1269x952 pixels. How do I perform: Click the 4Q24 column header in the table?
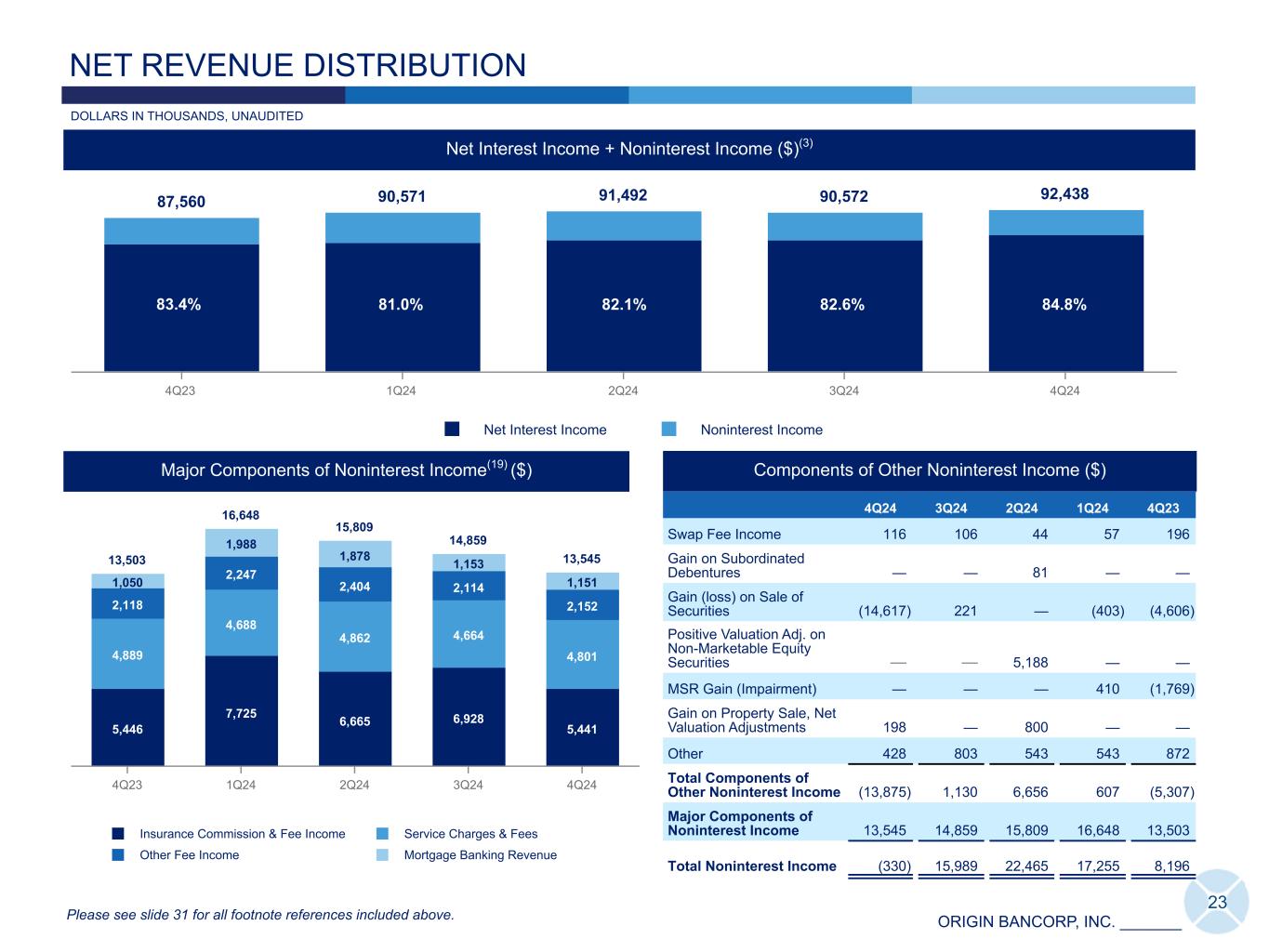(x=879, y=508)
